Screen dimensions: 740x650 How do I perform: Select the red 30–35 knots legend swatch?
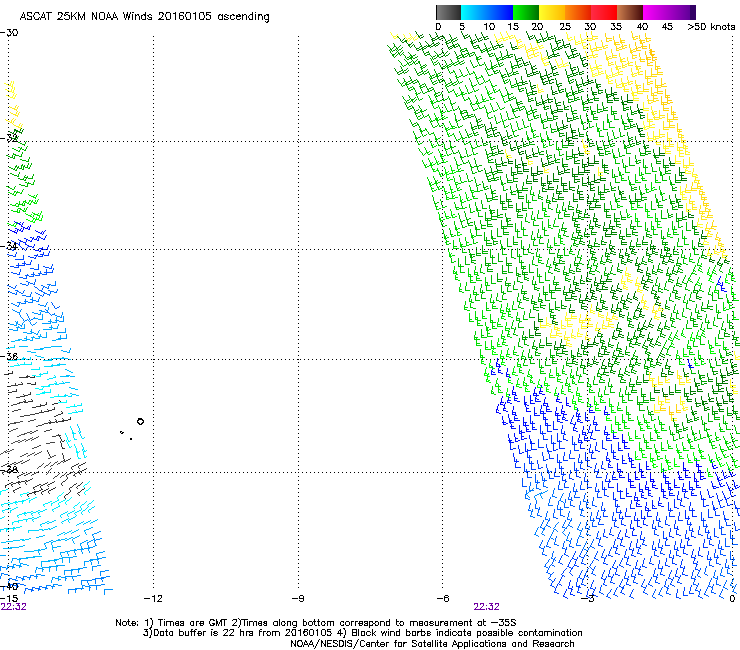tap(604, 12)
